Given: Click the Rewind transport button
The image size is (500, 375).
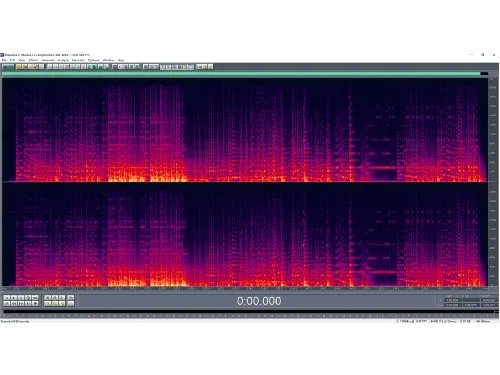Looking at the screenshot, I should (14, 303).
